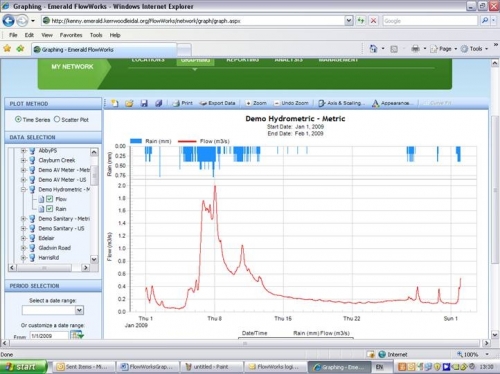
Task: Expand Demo Sanitary - US node
Action: [23, 228]
